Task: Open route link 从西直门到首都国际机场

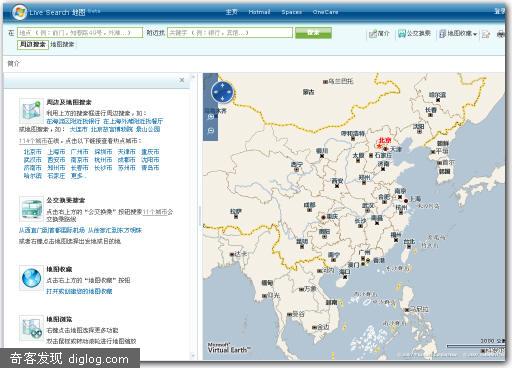Action: pos(52,230)
